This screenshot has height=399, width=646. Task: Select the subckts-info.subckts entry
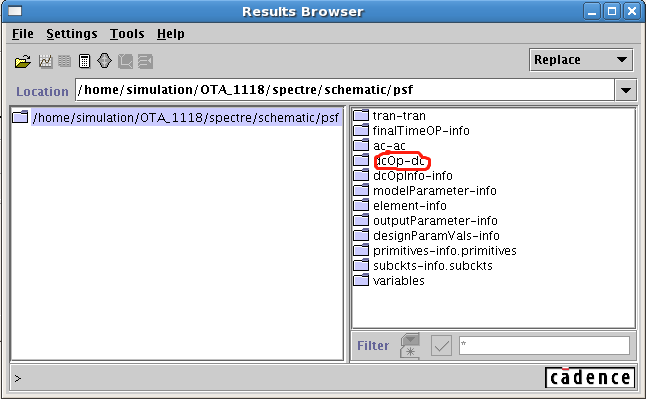click(x=433, y=265)
